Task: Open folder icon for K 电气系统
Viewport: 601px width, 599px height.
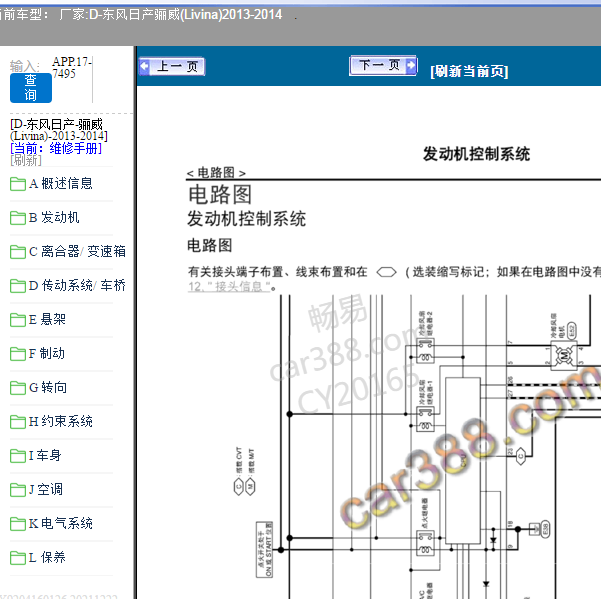Action: tap(18, 524)
